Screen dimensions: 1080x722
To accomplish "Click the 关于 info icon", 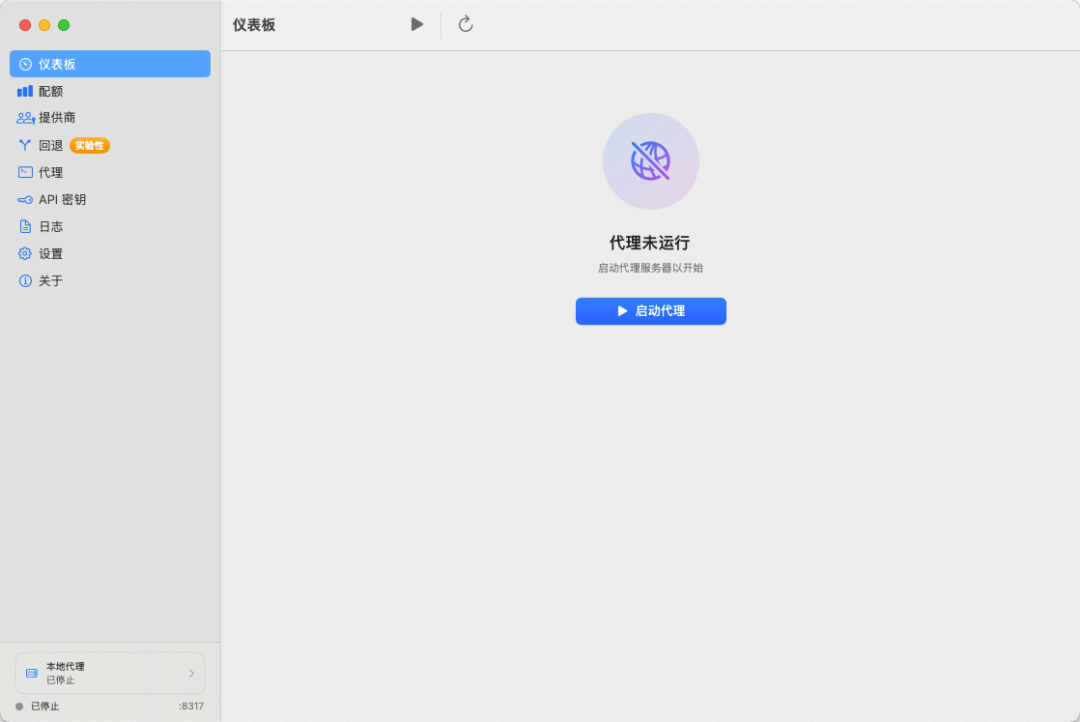I will [23, 281].
